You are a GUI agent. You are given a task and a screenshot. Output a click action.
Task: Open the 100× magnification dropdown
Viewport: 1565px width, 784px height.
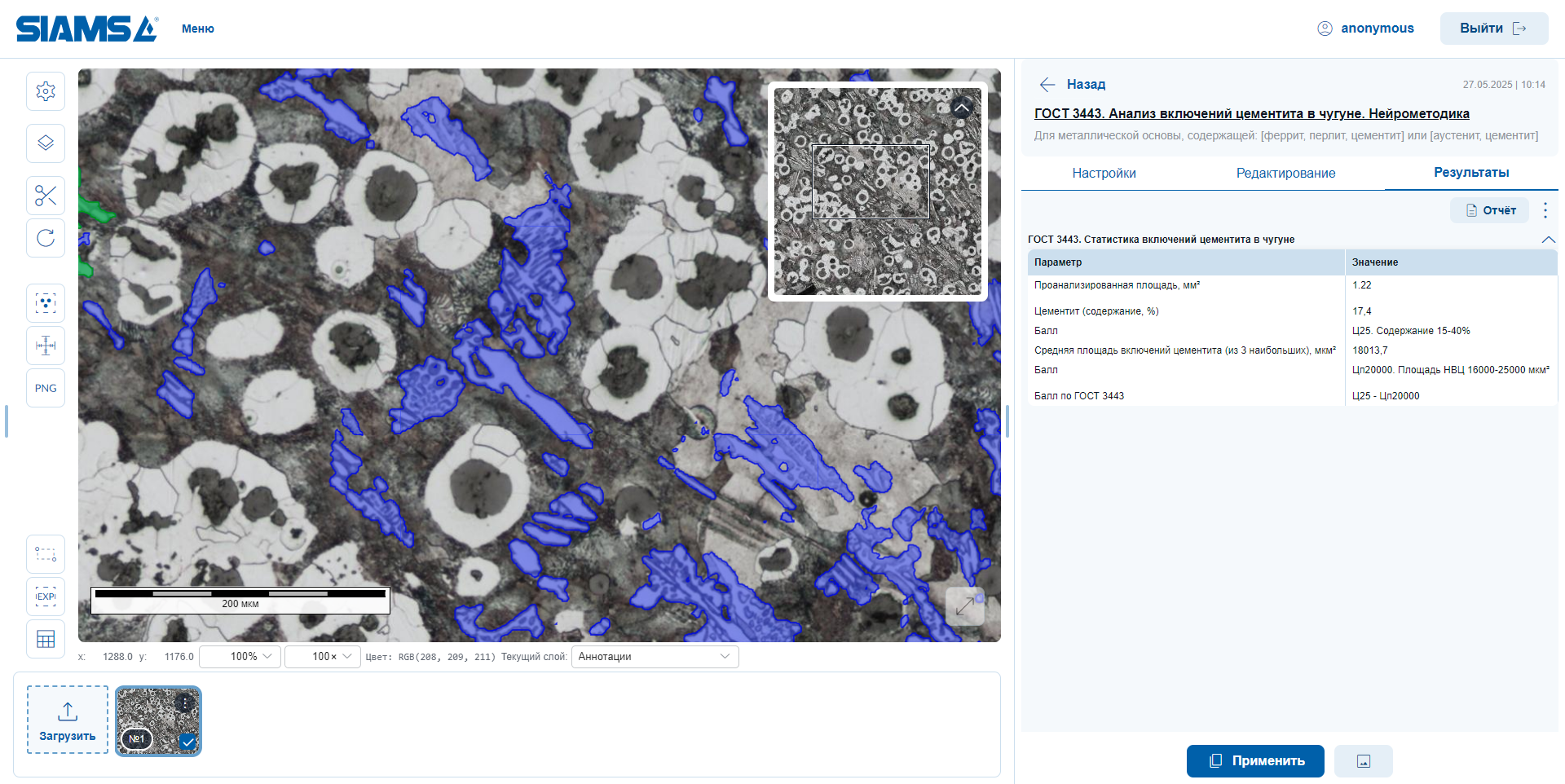click(x=323, y=657)
